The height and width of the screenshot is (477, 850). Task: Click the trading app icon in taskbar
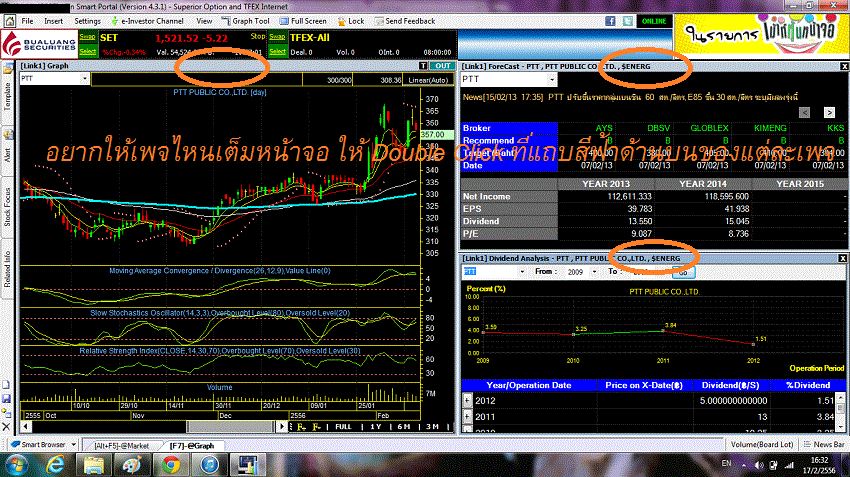[248, 465]
